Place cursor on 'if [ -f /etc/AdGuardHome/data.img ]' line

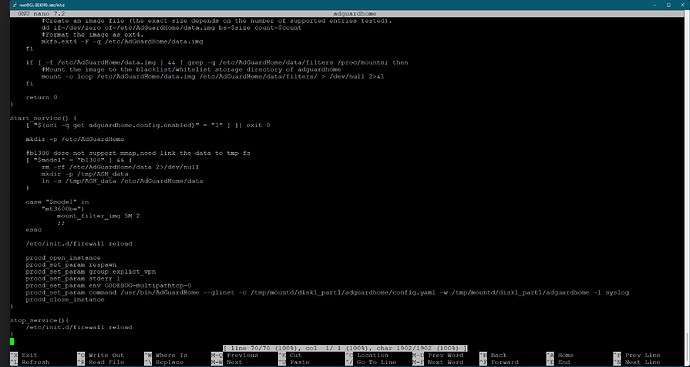point(217,62)
